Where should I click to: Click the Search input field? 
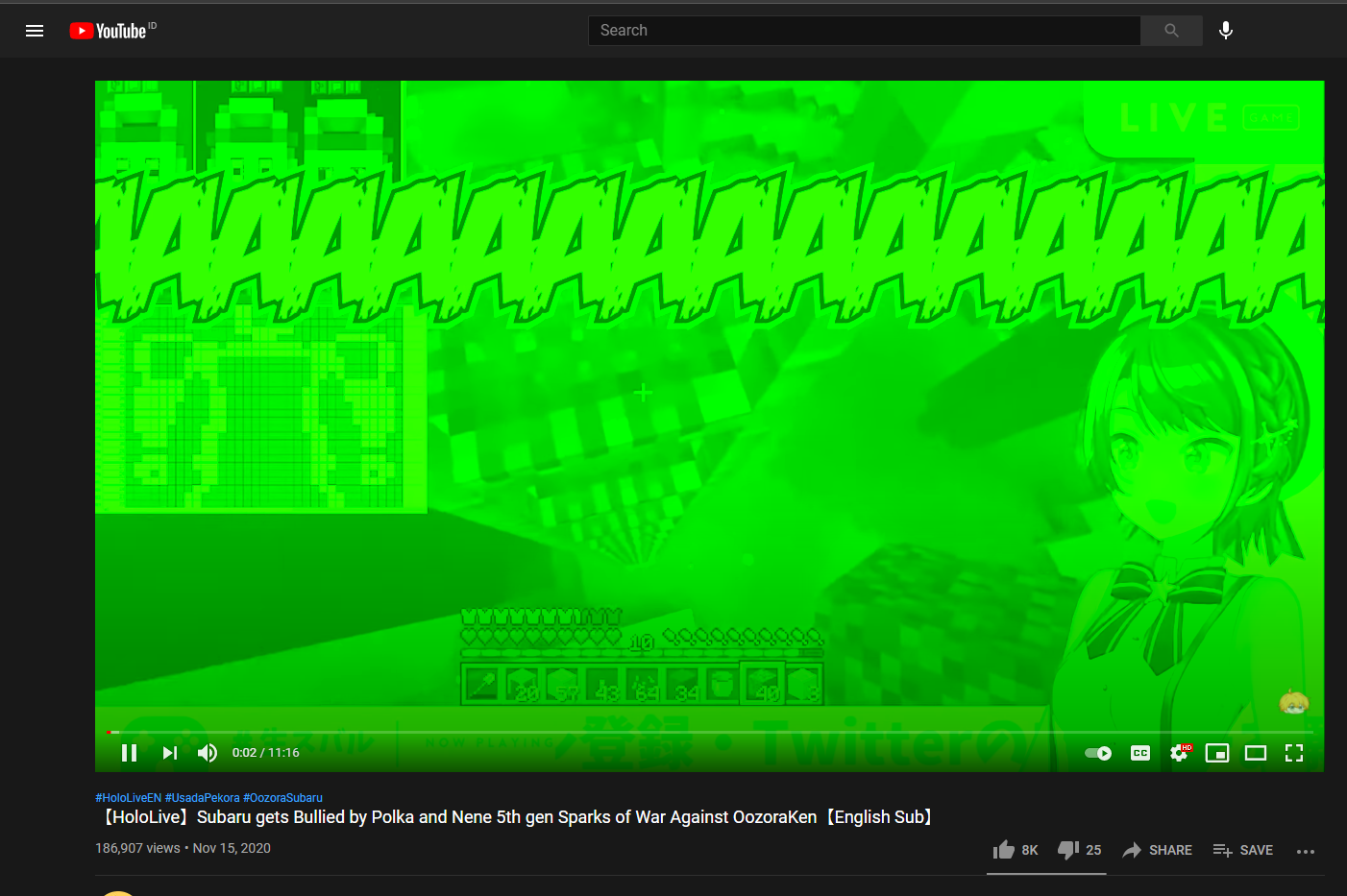864,31
